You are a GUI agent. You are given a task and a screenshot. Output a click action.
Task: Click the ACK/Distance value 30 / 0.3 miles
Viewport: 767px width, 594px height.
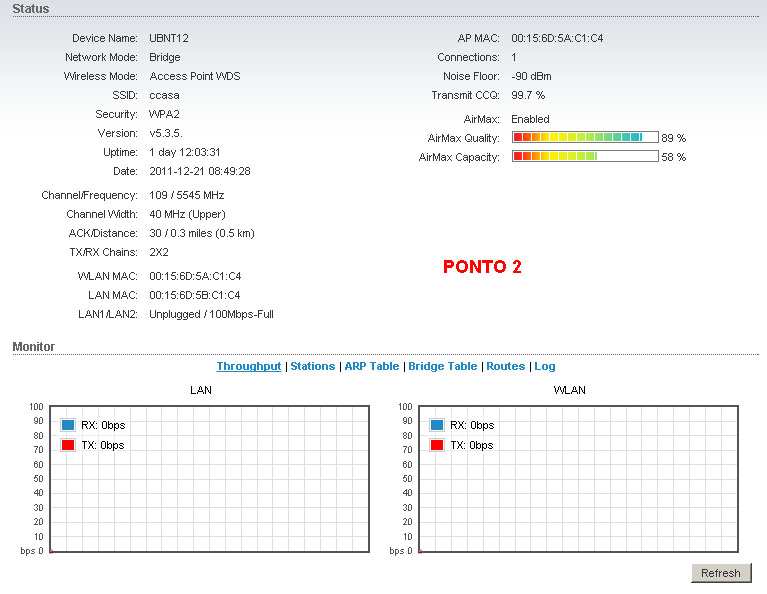coord(202,234)
